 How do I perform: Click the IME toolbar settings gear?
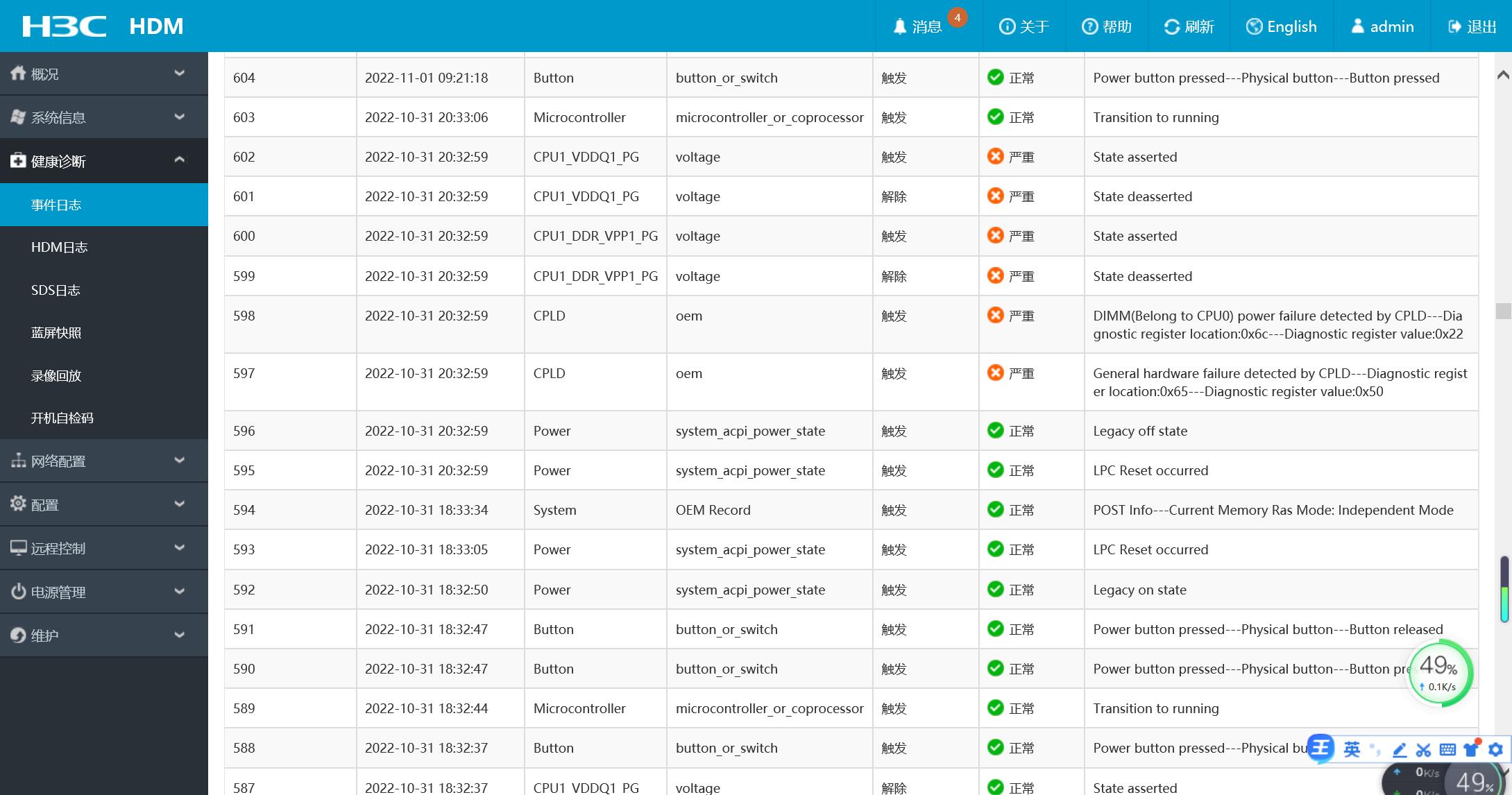1496,749
